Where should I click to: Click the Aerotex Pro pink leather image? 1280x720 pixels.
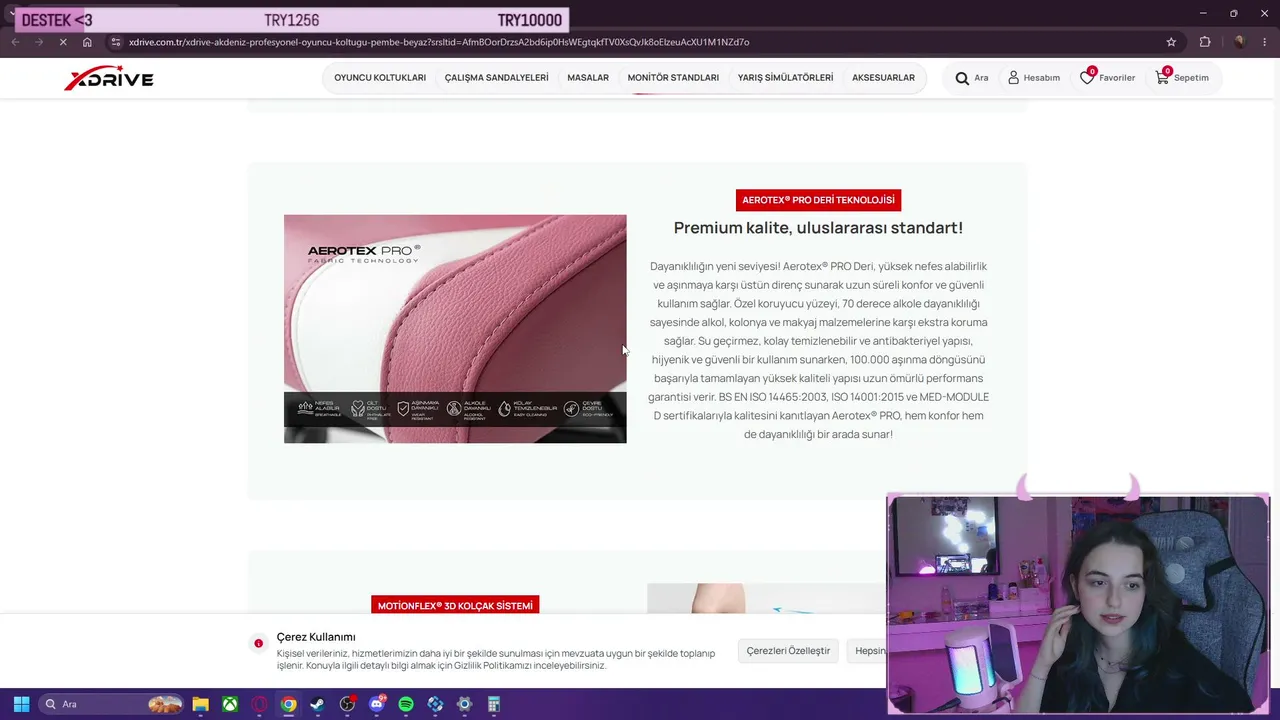(455, 329)
